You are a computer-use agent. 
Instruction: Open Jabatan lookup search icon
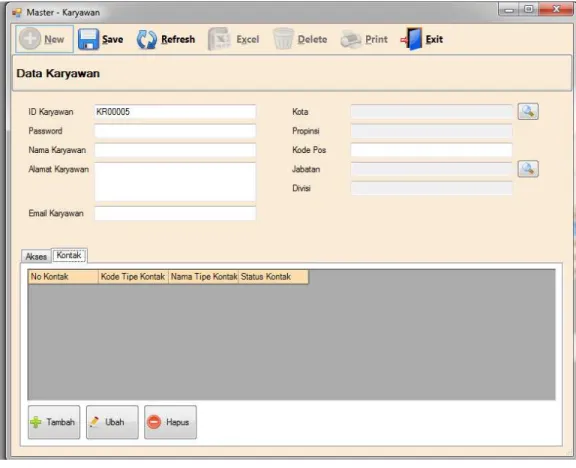[x=528, y=169]
